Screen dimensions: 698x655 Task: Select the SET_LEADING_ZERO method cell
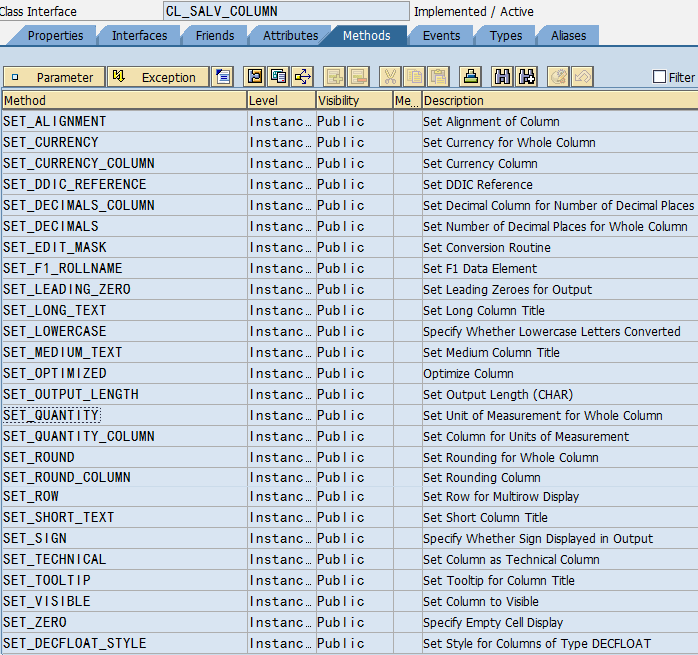click(x=124, y=289)
